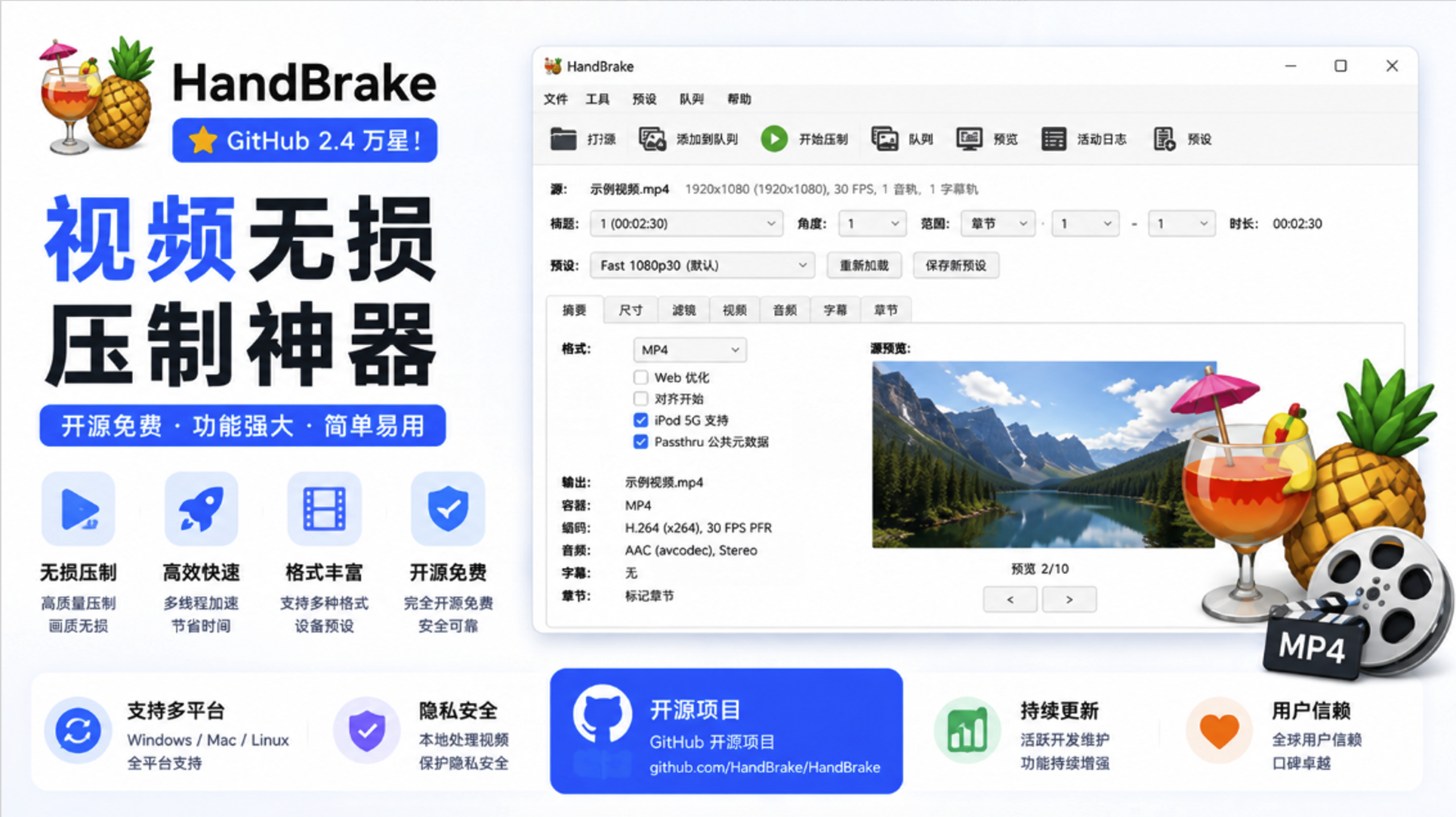Click the 示例视频.mp4 source filename

point(629,189)
